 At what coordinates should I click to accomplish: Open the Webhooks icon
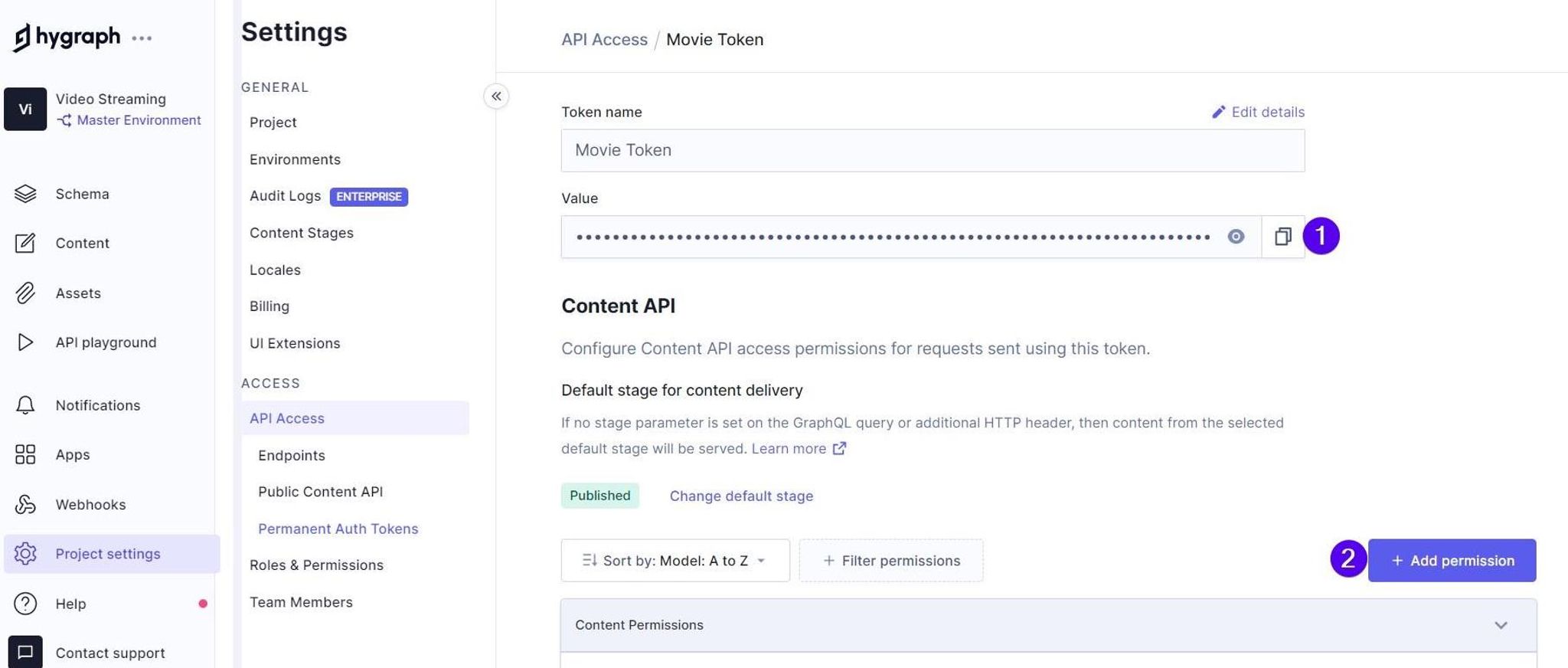(x=25, y=504)
